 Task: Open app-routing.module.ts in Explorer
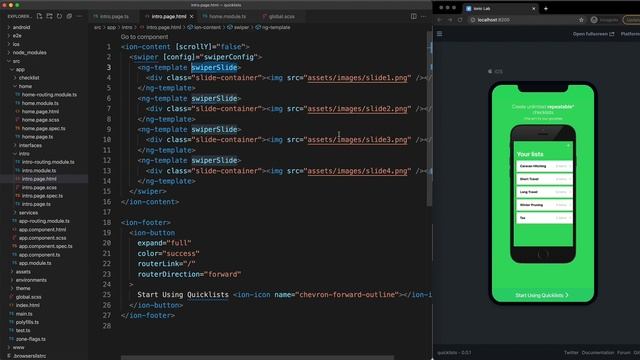click(x=44, y=221)
